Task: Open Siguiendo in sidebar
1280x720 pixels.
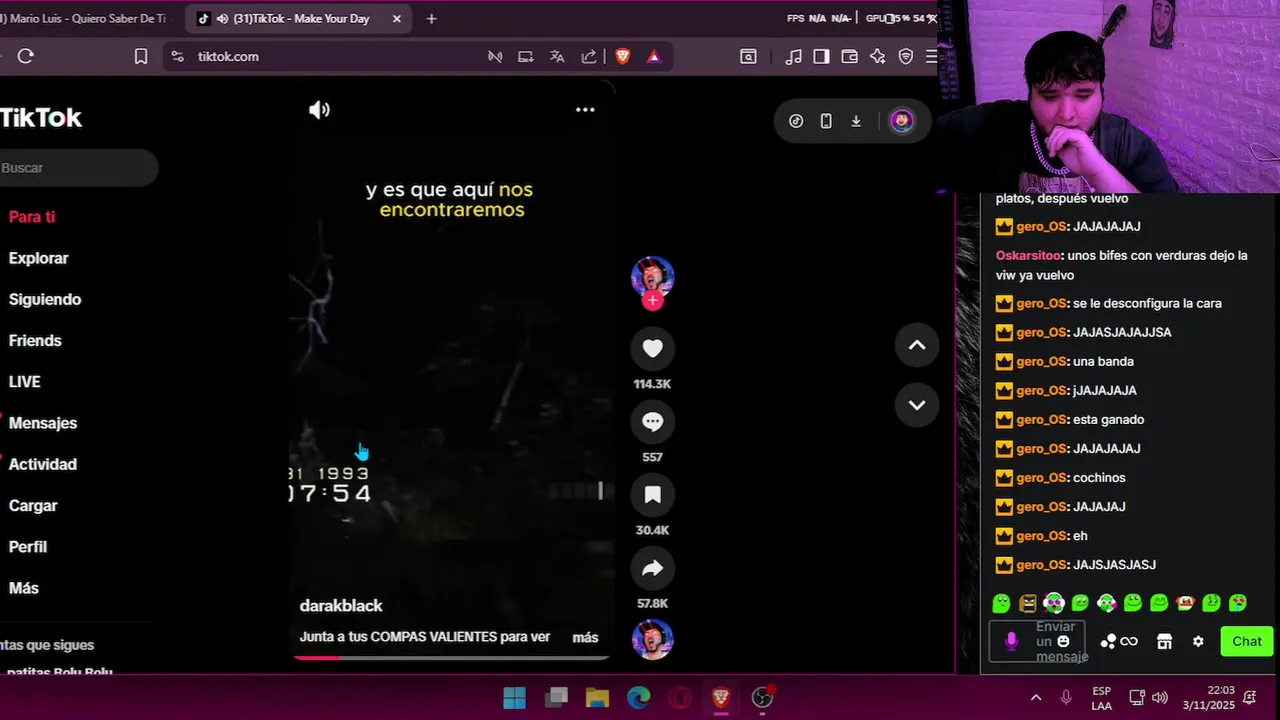Action: [45, 299]
